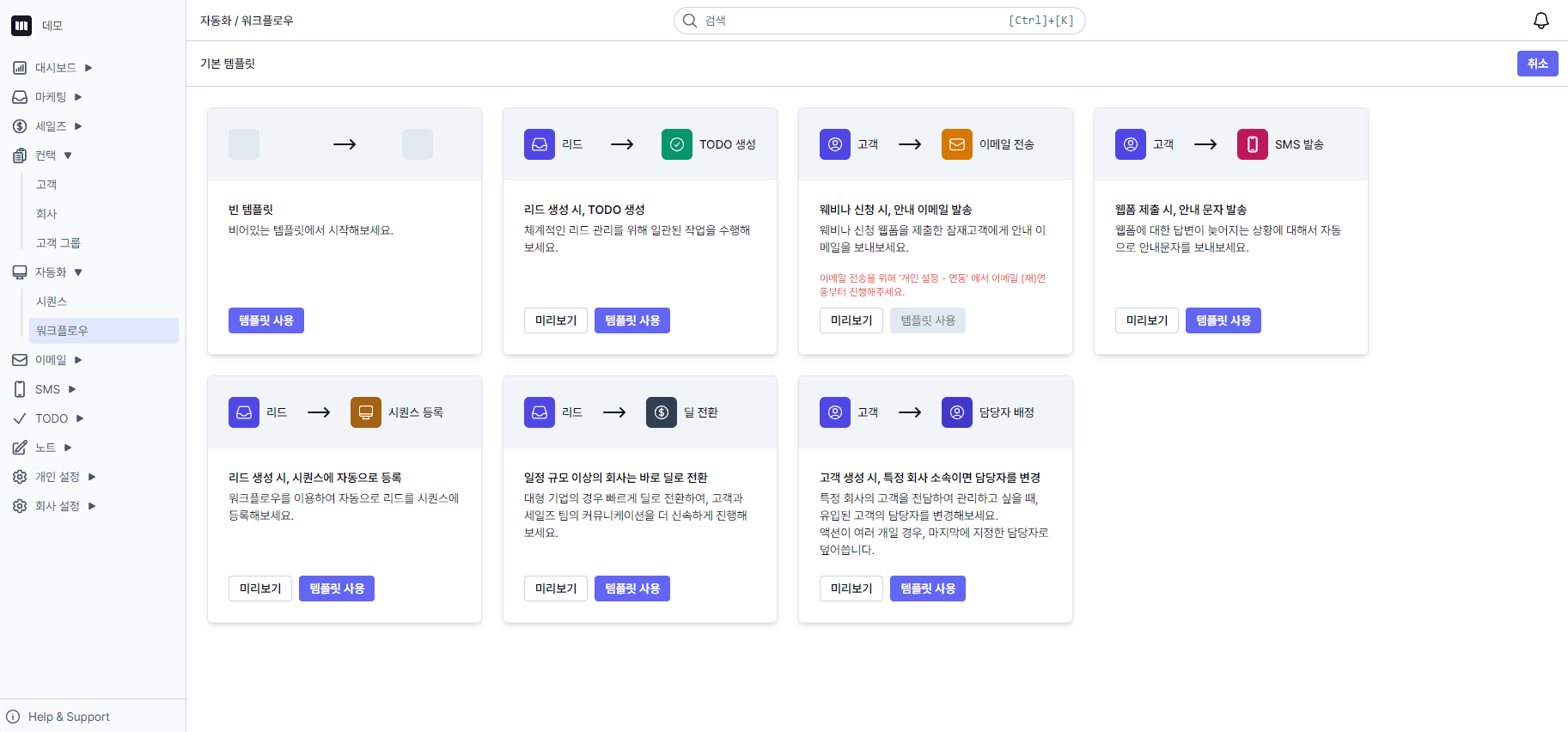Use the 웹폼 제출 시 안내 문자 발송 template
1568x732 pixels.
tap(1223, 320)
